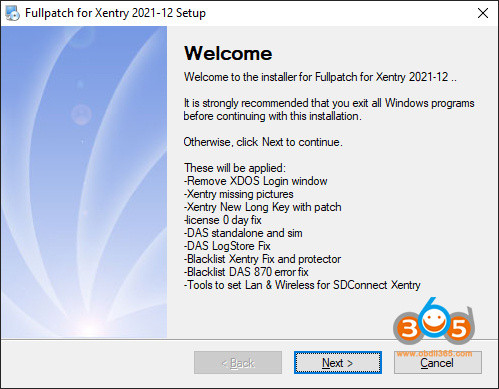Viewport: 499px width, 389px height.
Task: Click the line '-Remove XDOS Login window'
Action: point(255,181)
